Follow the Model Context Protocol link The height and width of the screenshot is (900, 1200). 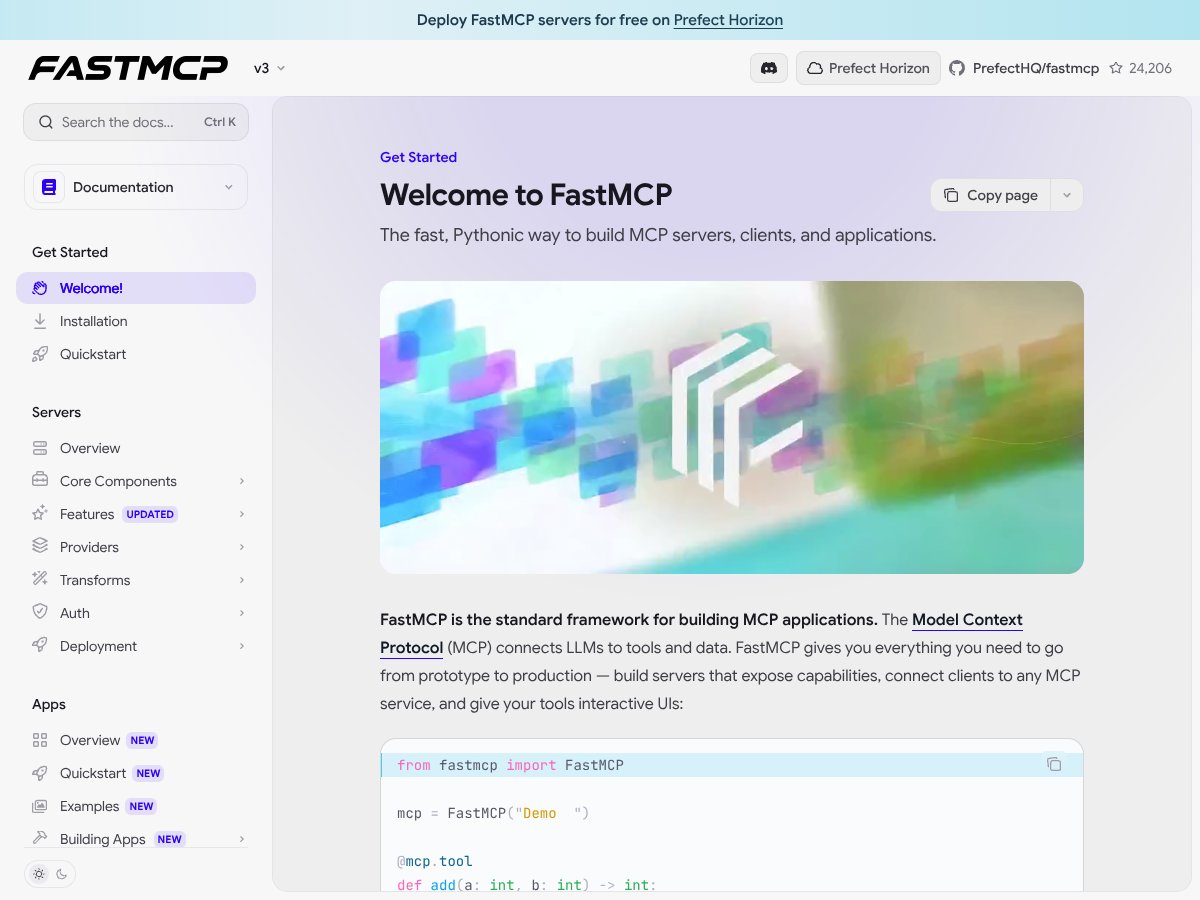tap(967, 619)
